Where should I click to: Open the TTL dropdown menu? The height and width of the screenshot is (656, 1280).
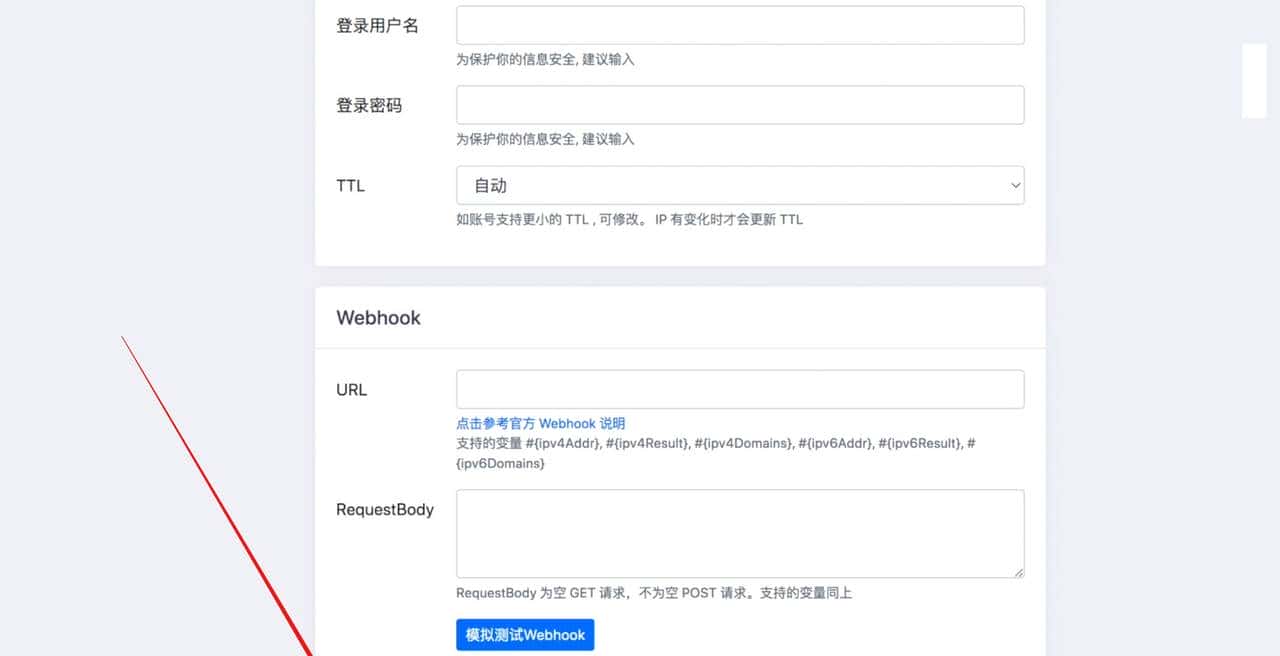[740, 185]
